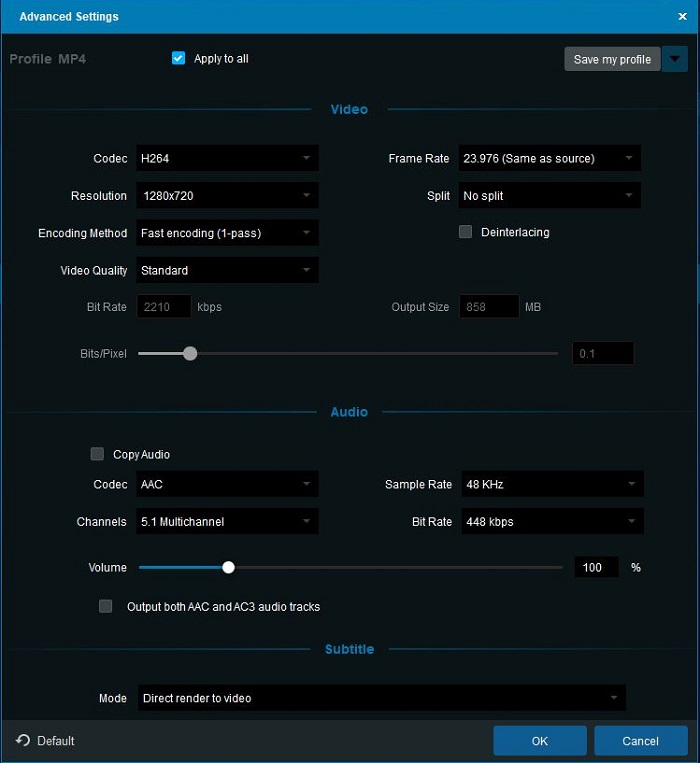Click the Cancel button

point(641,741)
